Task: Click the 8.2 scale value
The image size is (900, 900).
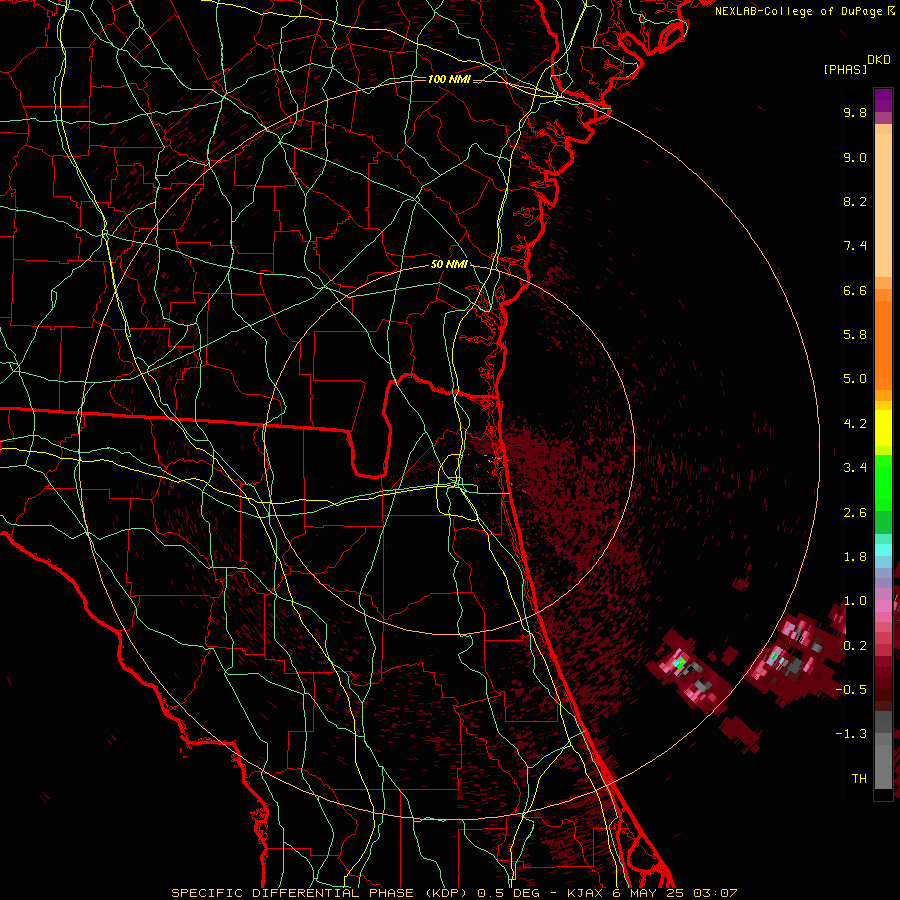Action: (x=855, y=201)
